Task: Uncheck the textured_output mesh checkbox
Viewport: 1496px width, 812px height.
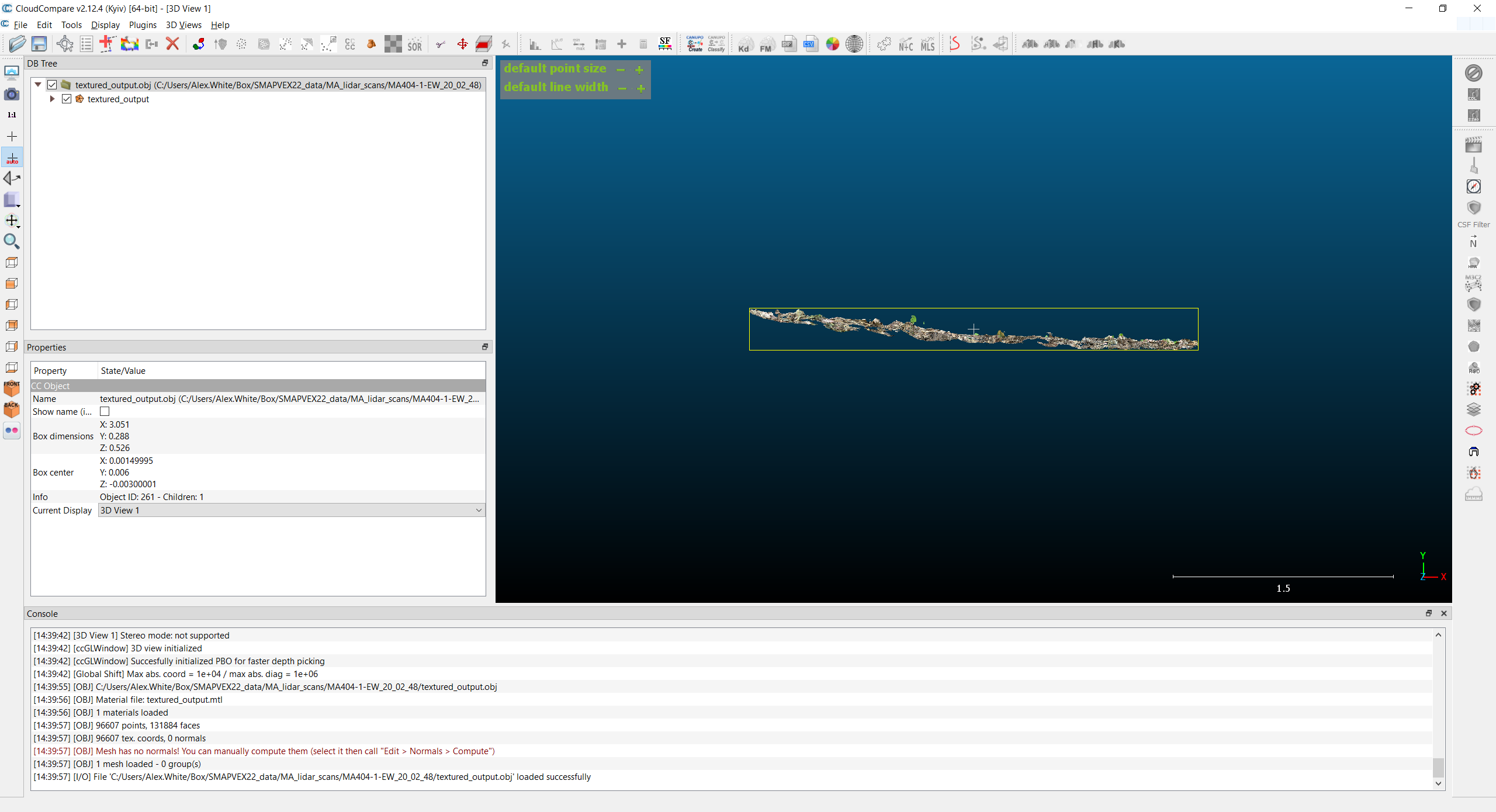Action: [x=67, y=99]
